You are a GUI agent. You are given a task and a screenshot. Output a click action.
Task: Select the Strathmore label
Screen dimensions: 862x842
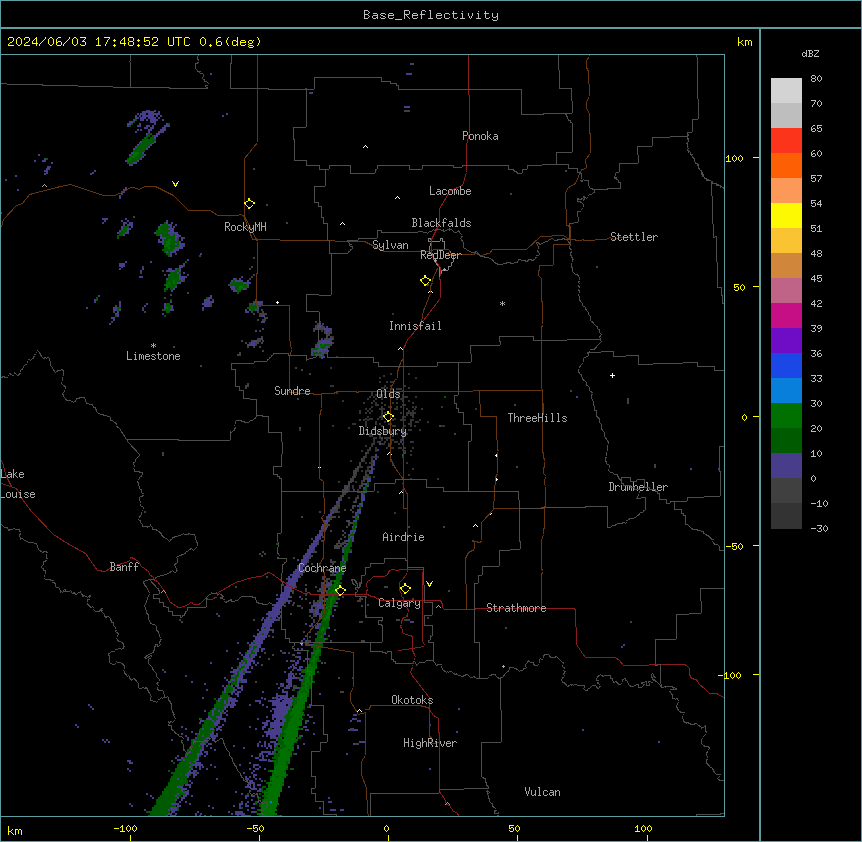516,608
